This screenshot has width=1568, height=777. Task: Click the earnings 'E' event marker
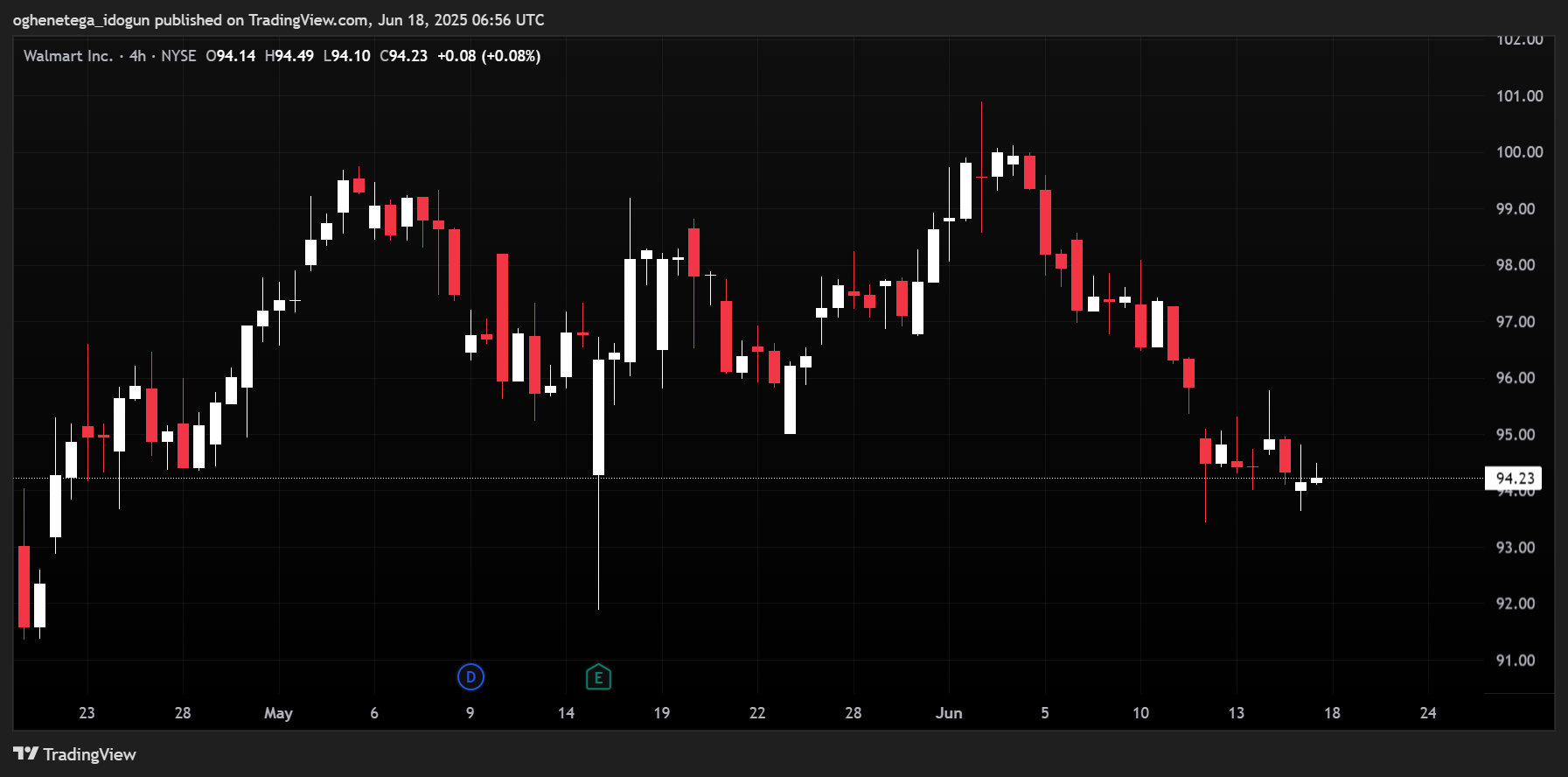[598, 676]
